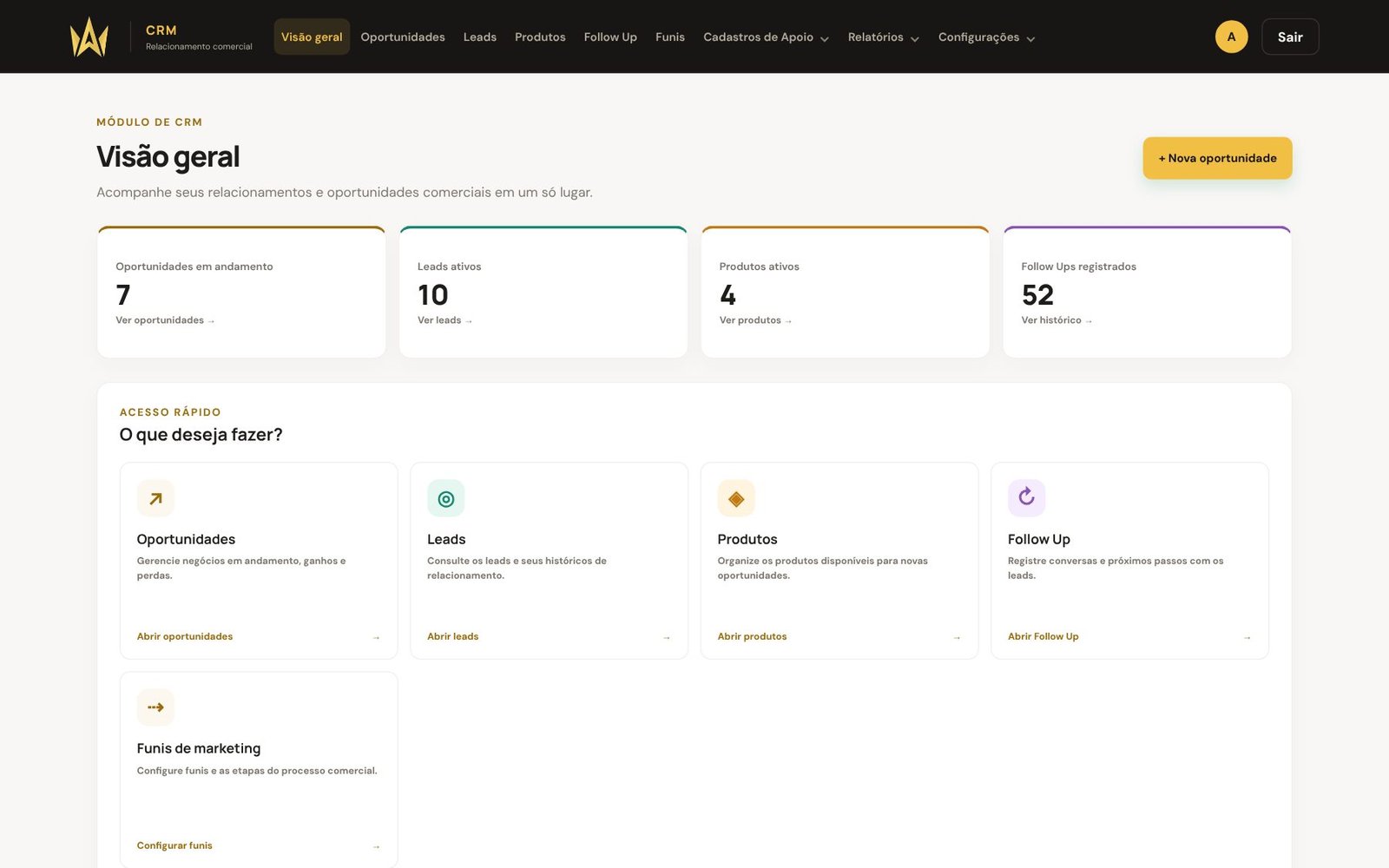Follow the Ver produtos link
Image resolution: width=1389 pixels, height=868 pixels.
pos(755,320)
